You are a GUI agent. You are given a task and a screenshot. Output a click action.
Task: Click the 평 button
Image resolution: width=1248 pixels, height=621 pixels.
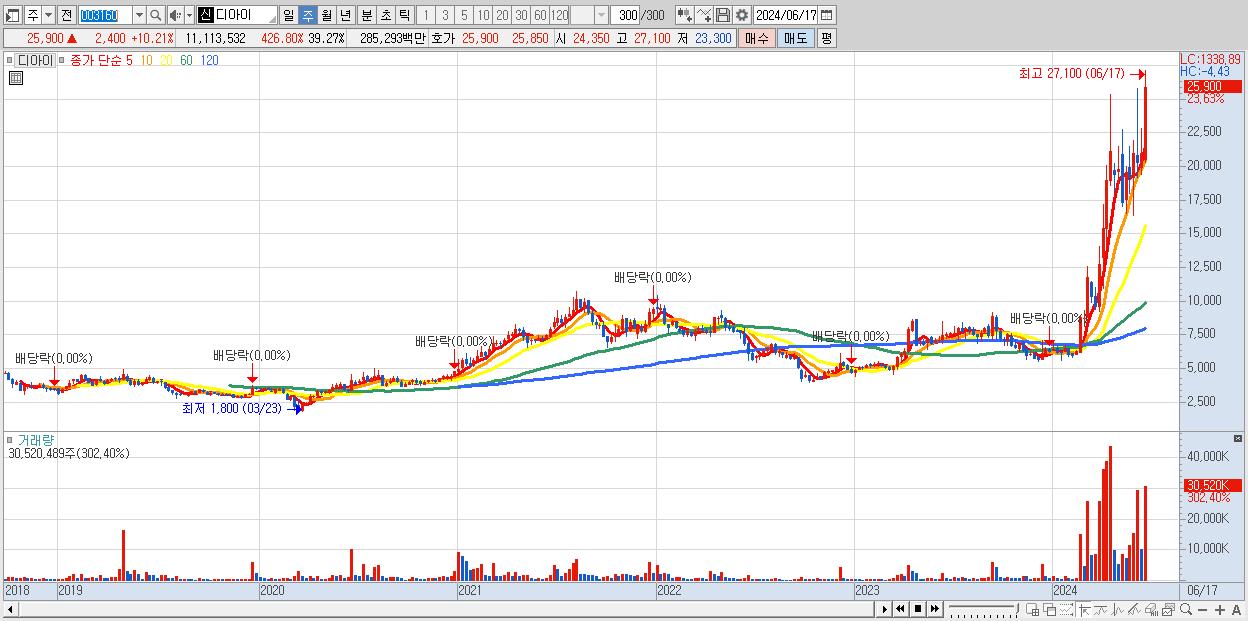tap(826, 38)
